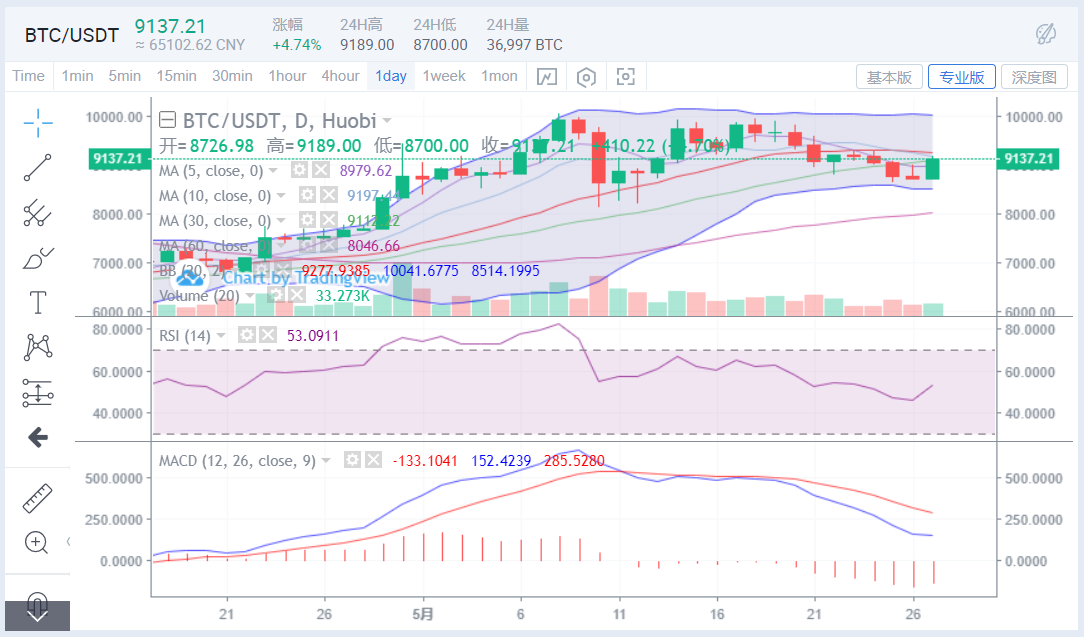Open settings for RSI (14) indicator

click(x=247, y=335)
